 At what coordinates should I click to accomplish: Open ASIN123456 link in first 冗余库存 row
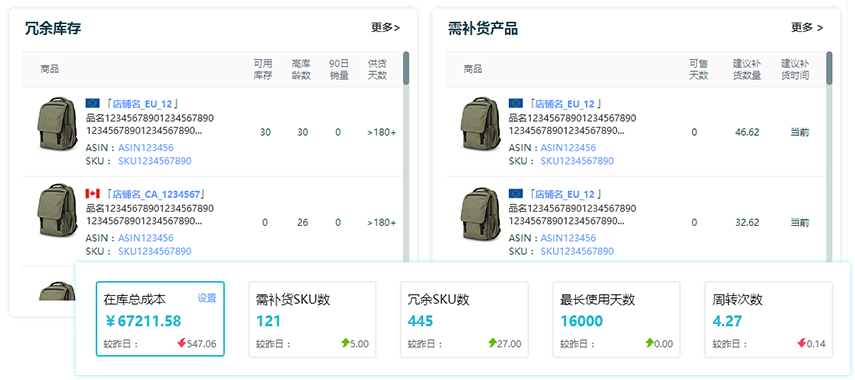tap(146, 148)
